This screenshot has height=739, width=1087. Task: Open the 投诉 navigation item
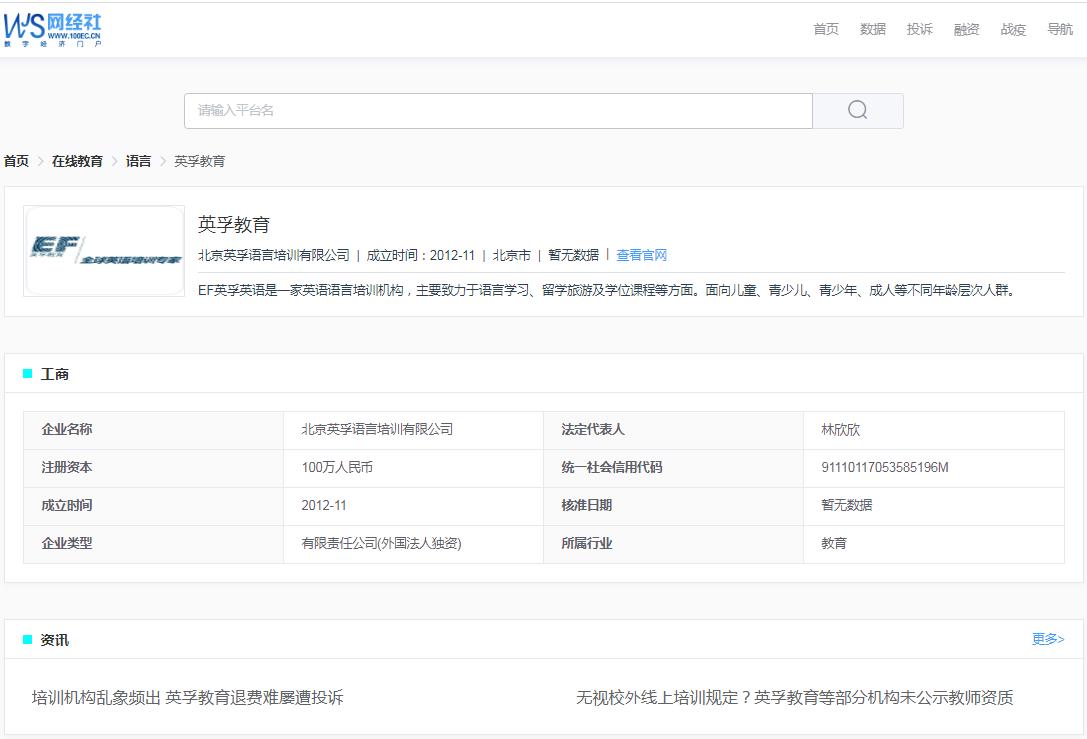[919, 29]
